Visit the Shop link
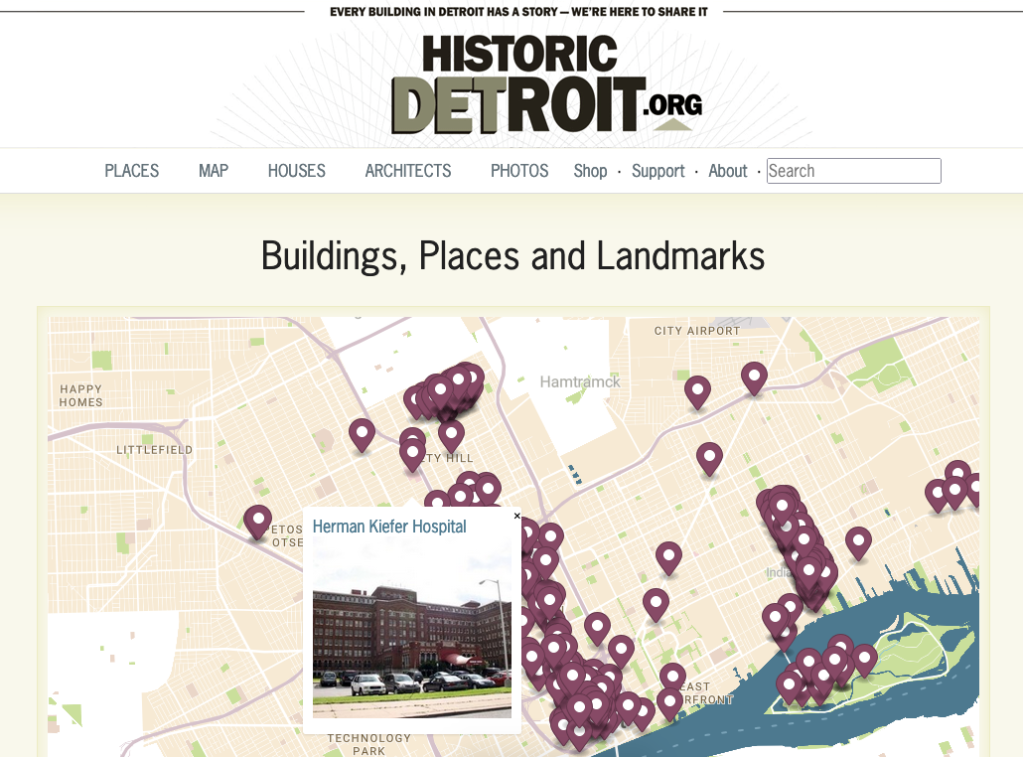The width and height of the screenshot is (1023, 757). [590, 171]
